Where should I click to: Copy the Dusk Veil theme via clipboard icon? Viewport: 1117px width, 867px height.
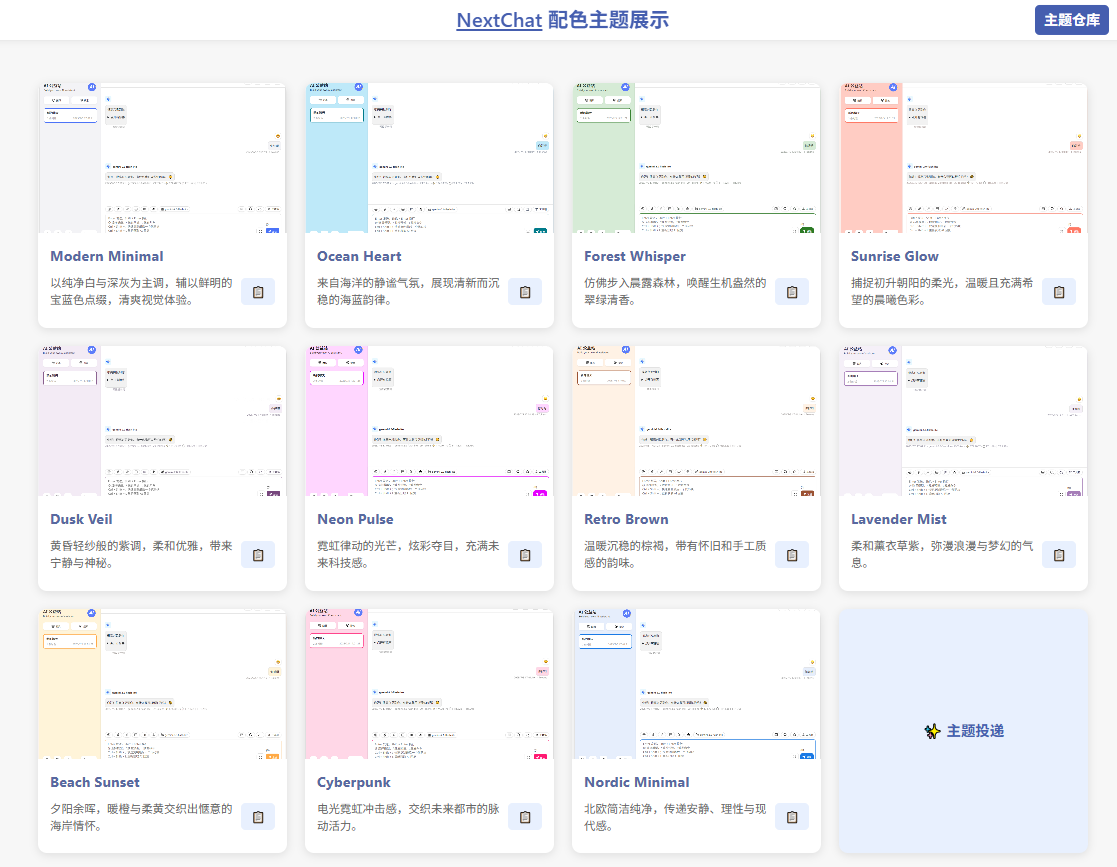coord(258,555)
